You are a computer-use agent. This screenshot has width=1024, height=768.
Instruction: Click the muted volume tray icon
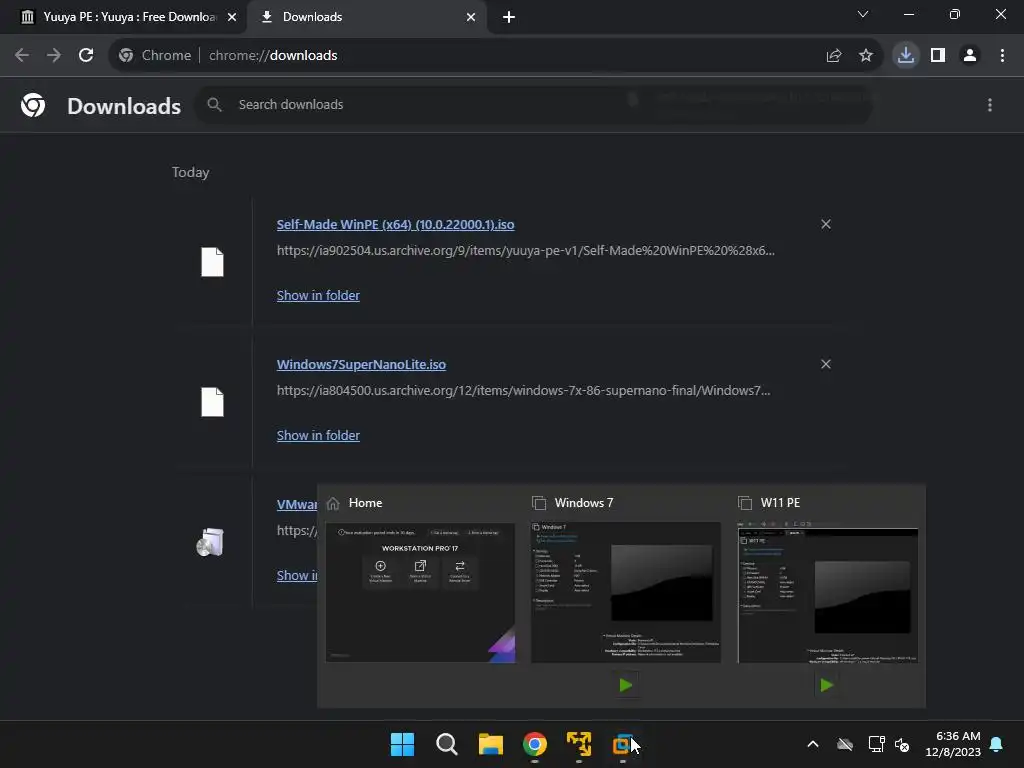click(x=902, y=744)
